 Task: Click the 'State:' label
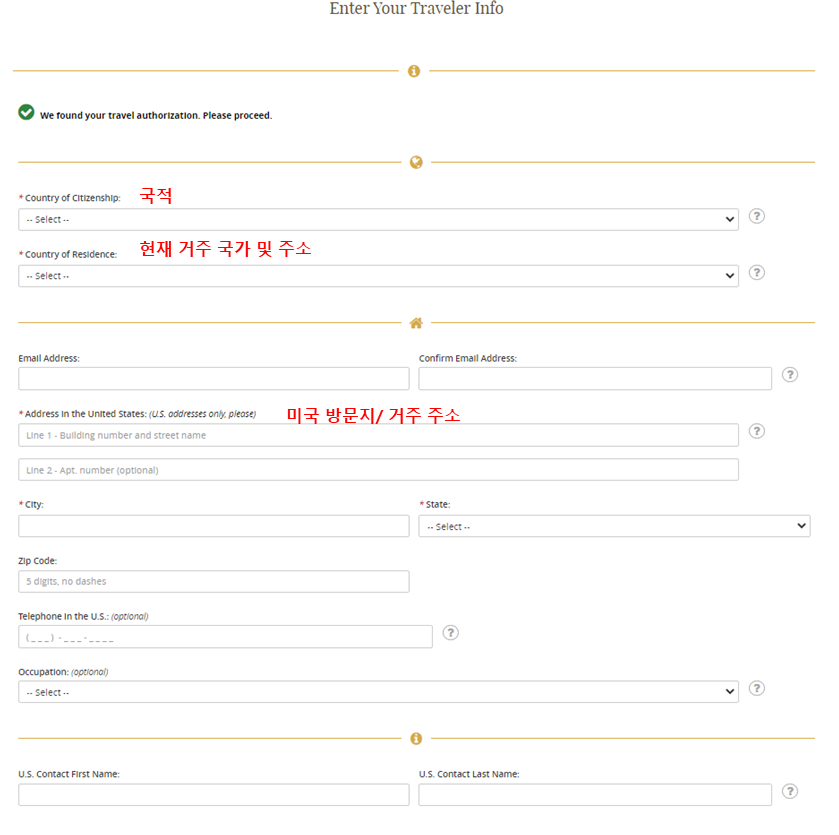coord(438,504)
